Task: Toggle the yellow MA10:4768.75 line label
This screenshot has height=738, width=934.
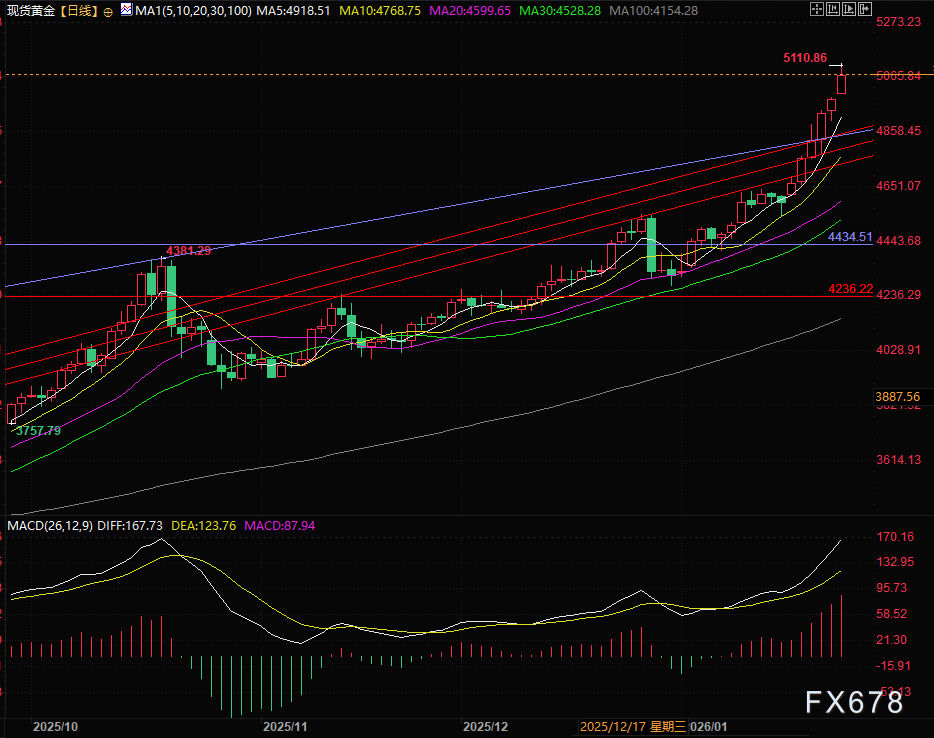Action: (x=379, y=10)
